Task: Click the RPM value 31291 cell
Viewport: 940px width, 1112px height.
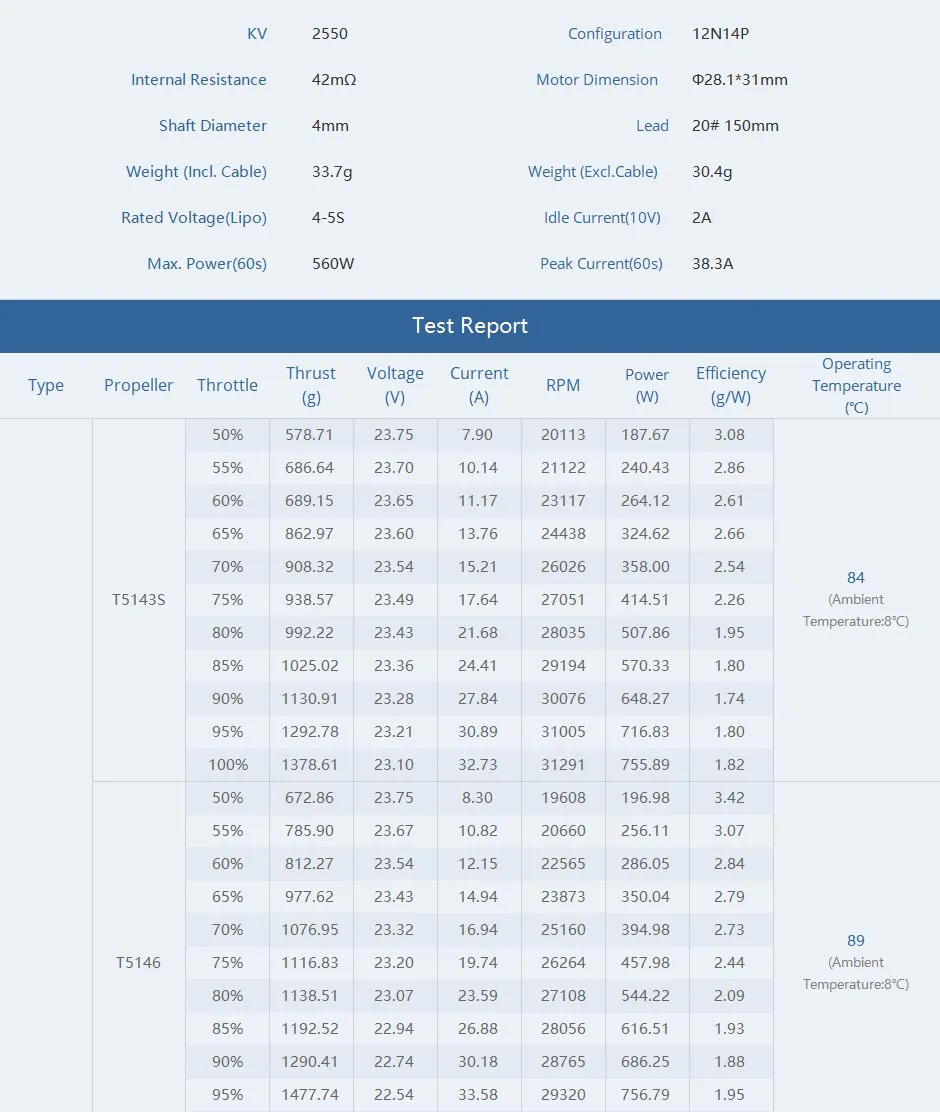Action: point(563,764)
